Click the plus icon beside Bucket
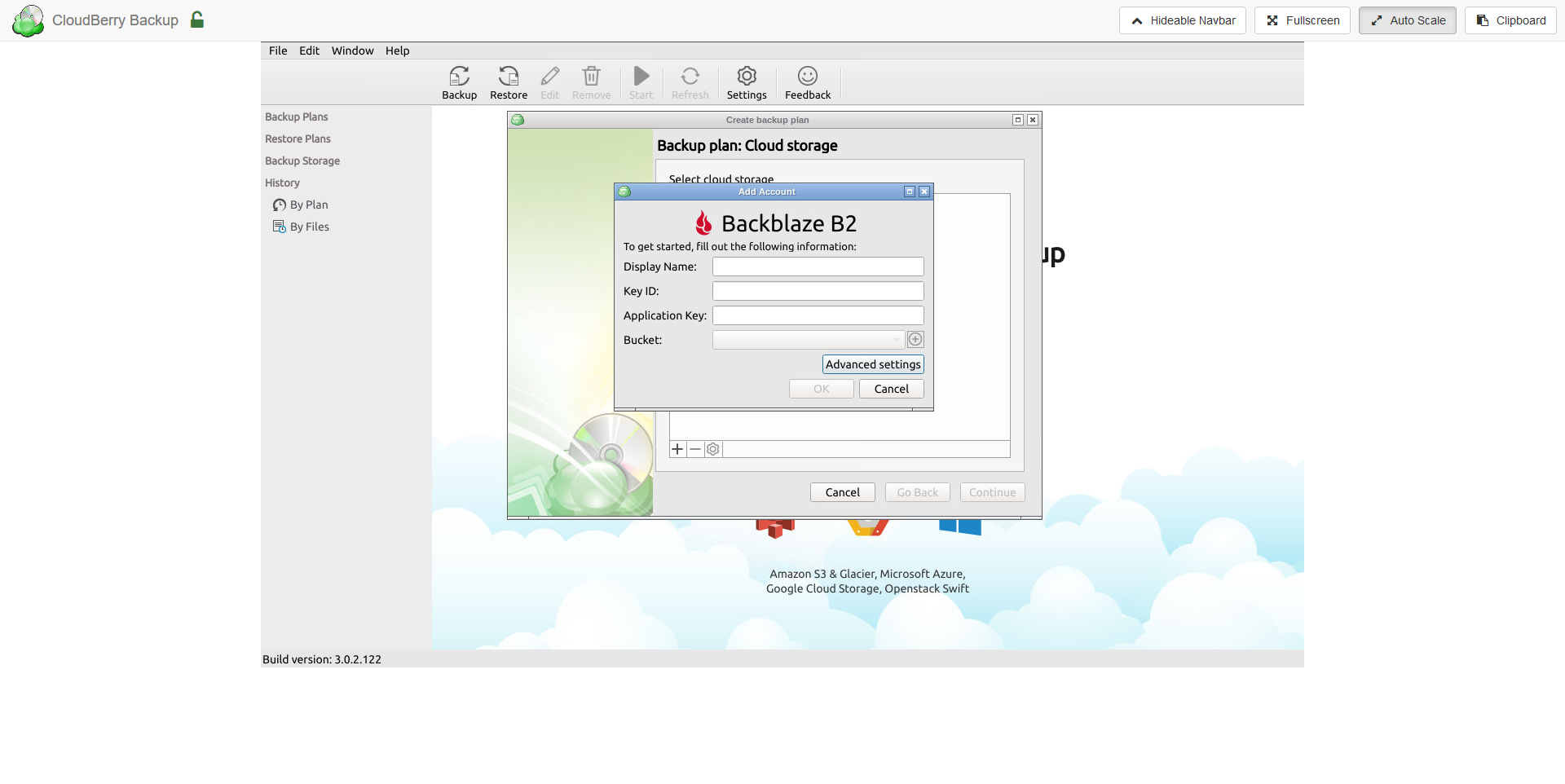1565x784 pixels. 915,340
